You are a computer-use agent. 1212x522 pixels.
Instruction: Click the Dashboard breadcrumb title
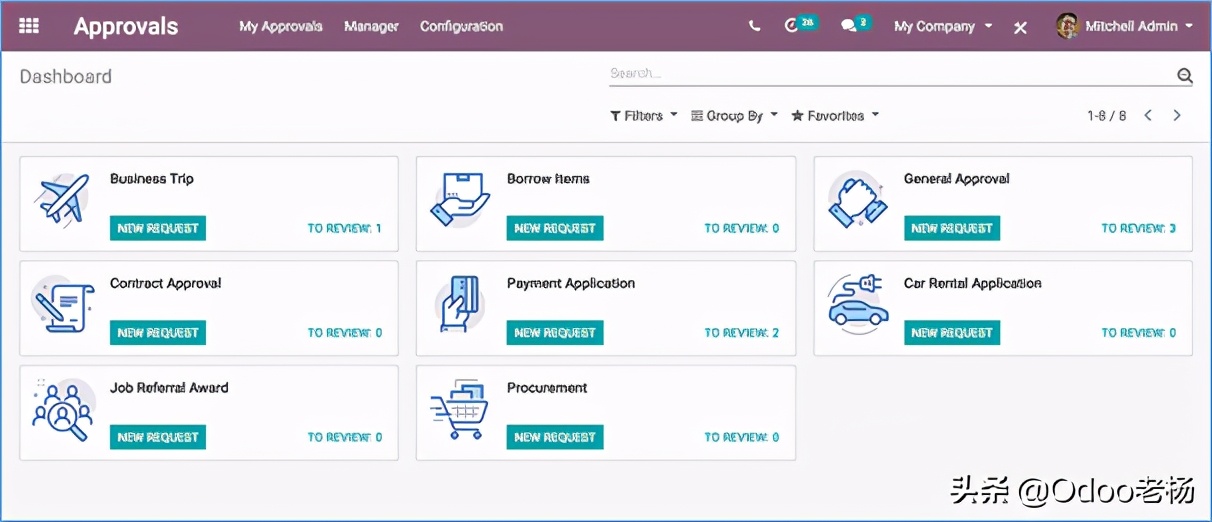[66, 77]
